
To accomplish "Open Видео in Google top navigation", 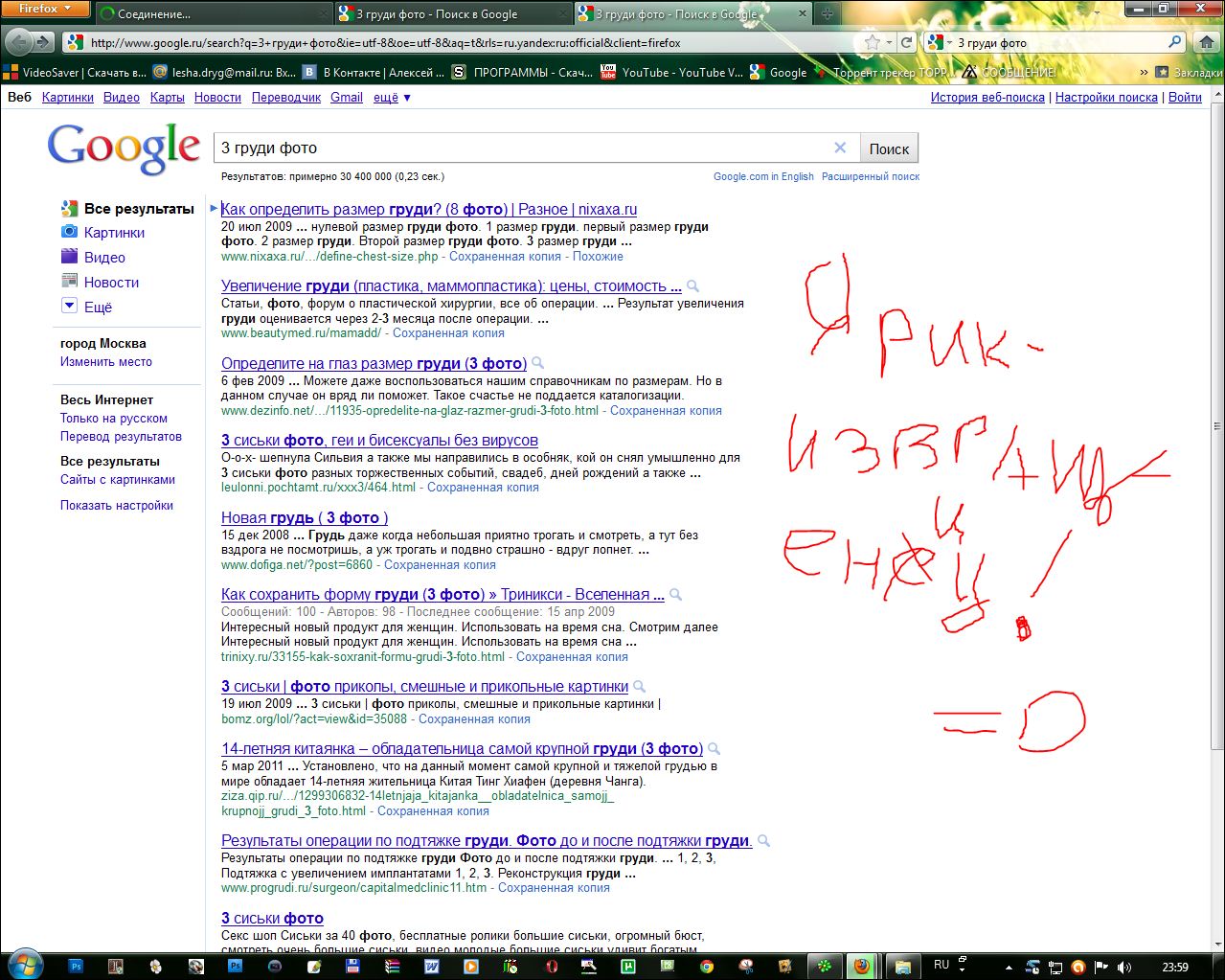I will pos(122,97).
